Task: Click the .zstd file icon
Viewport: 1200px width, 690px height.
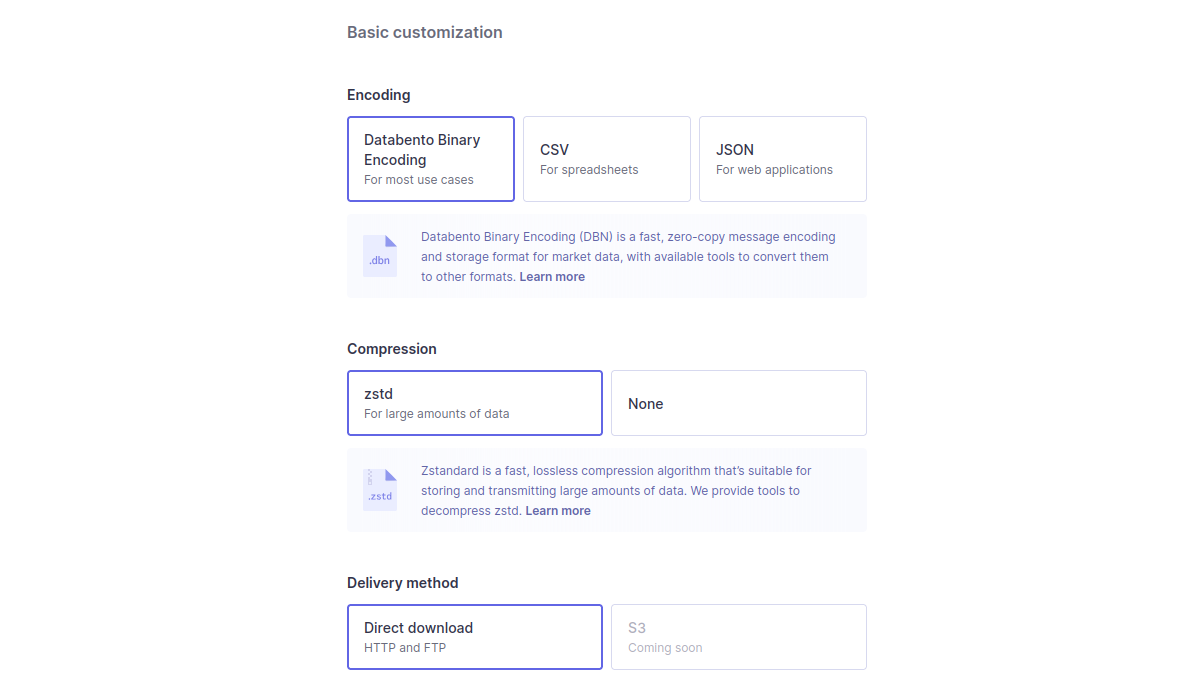Action: click(380, 490)
